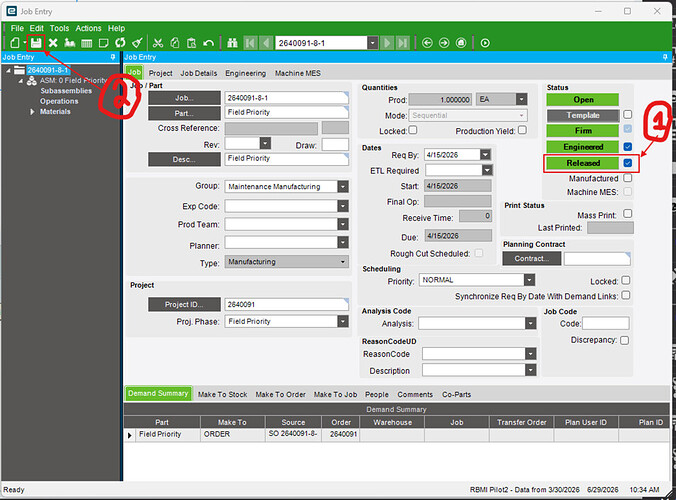The height and width of the screenshot is (500, 676).
Task: Open the Proj. Phase dropdown
Action: [x=343, y=322]
